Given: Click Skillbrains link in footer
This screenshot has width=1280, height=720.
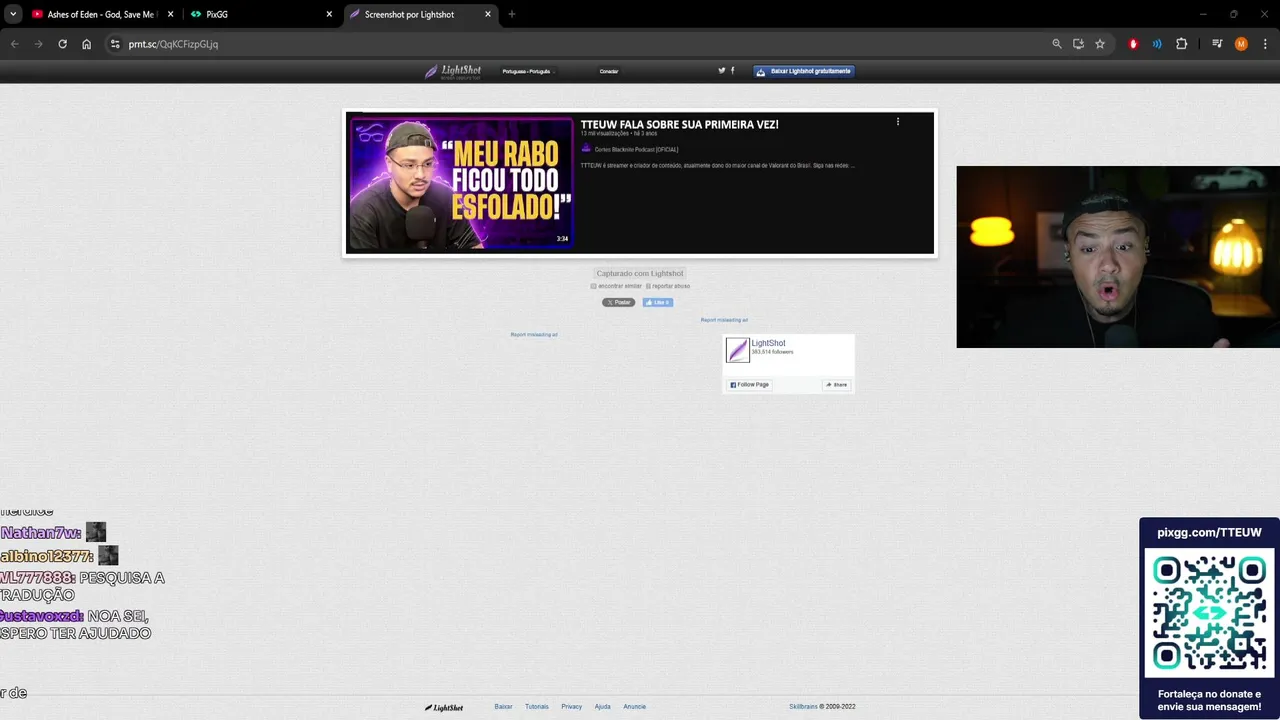Looking at the screenshot, I should coord(803,707).
